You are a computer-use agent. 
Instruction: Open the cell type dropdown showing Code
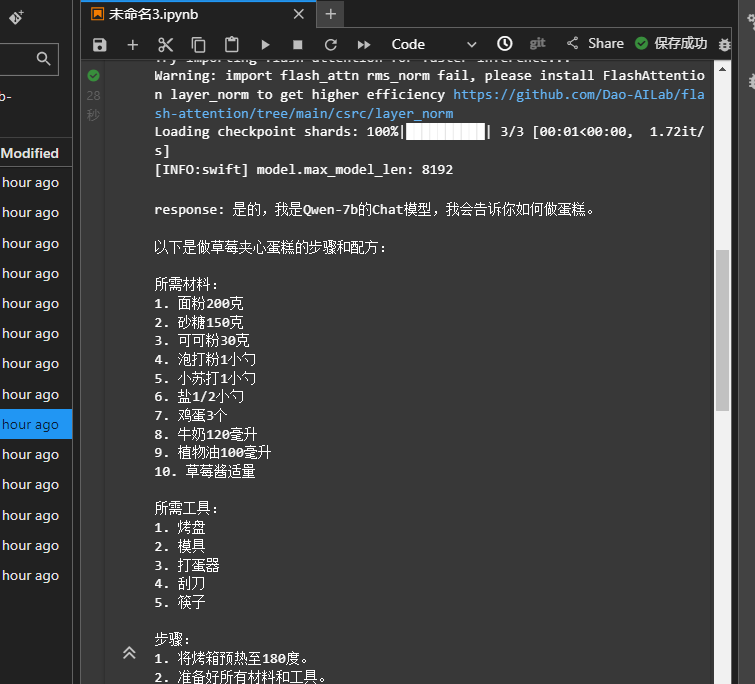(433, 44)
